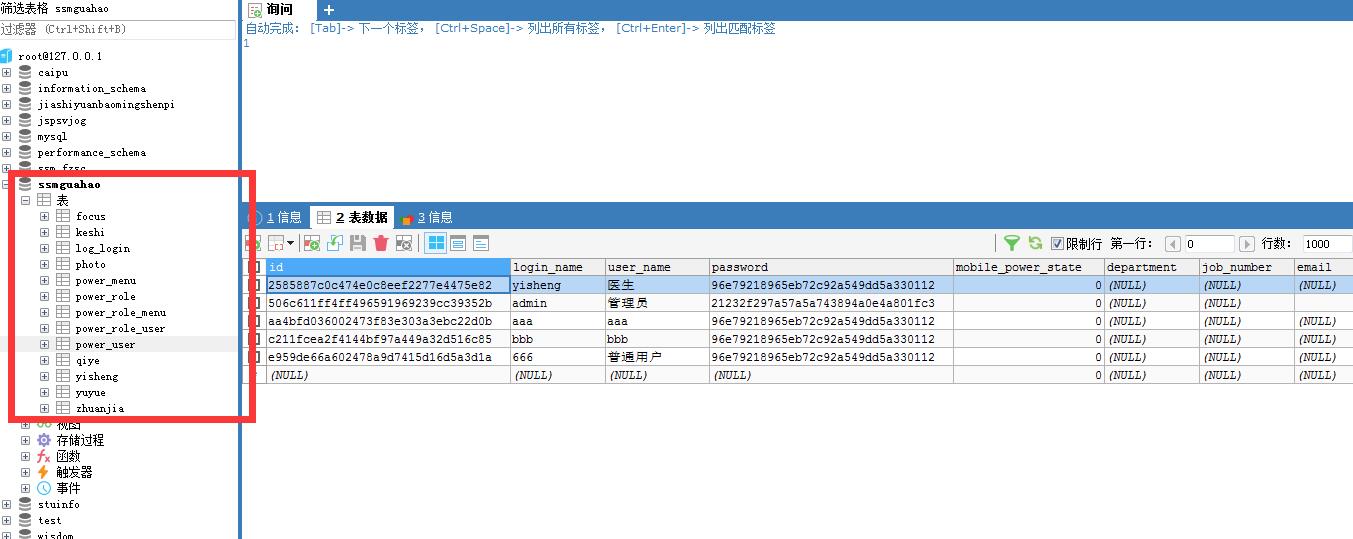Screen dimensions: 1353x539
Task: Check the row checkbox for login_name 666
Action: point(254,357)
